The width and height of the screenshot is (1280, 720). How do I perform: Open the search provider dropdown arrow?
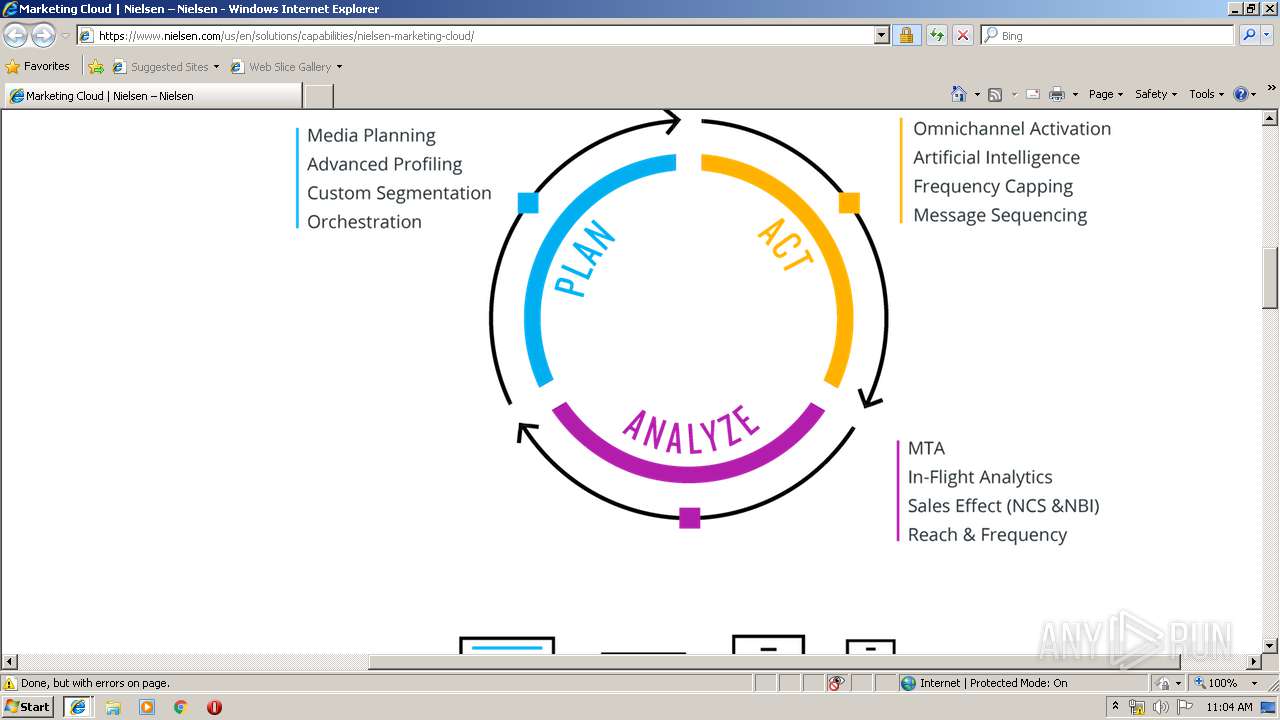click(x=1269, y=35)
